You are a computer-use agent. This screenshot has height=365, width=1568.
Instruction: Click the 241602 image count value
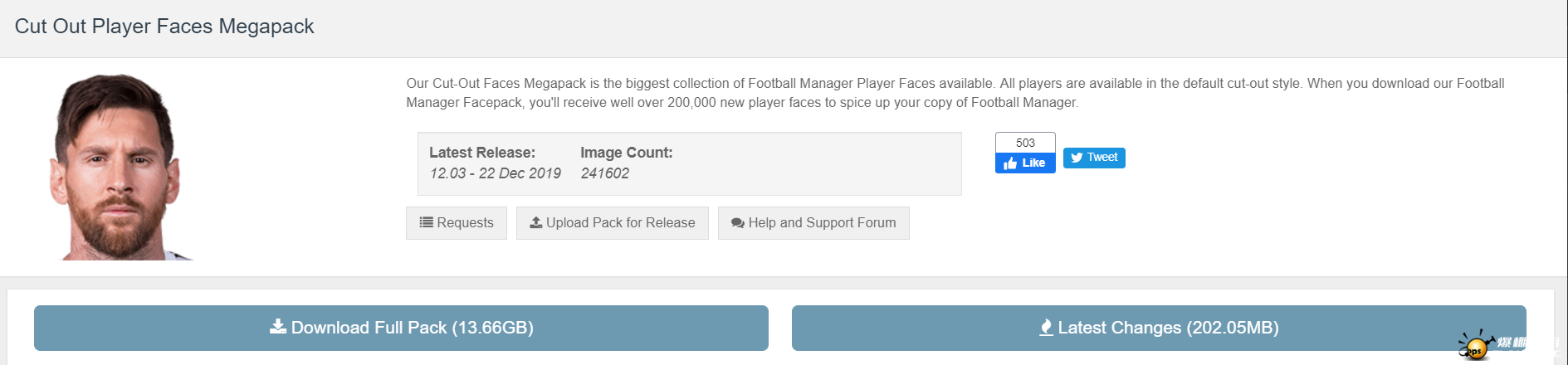[x=604, y=173]
